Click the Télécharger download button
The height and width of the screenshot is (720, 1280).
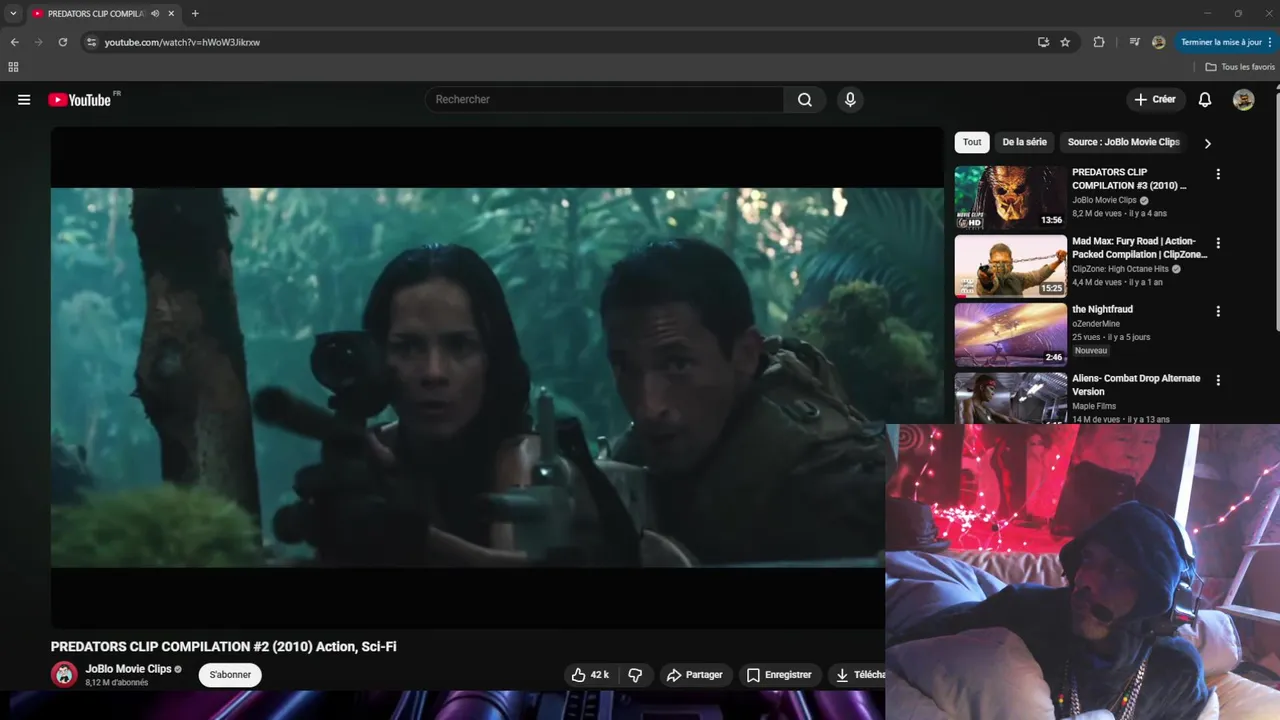point(858,675)
